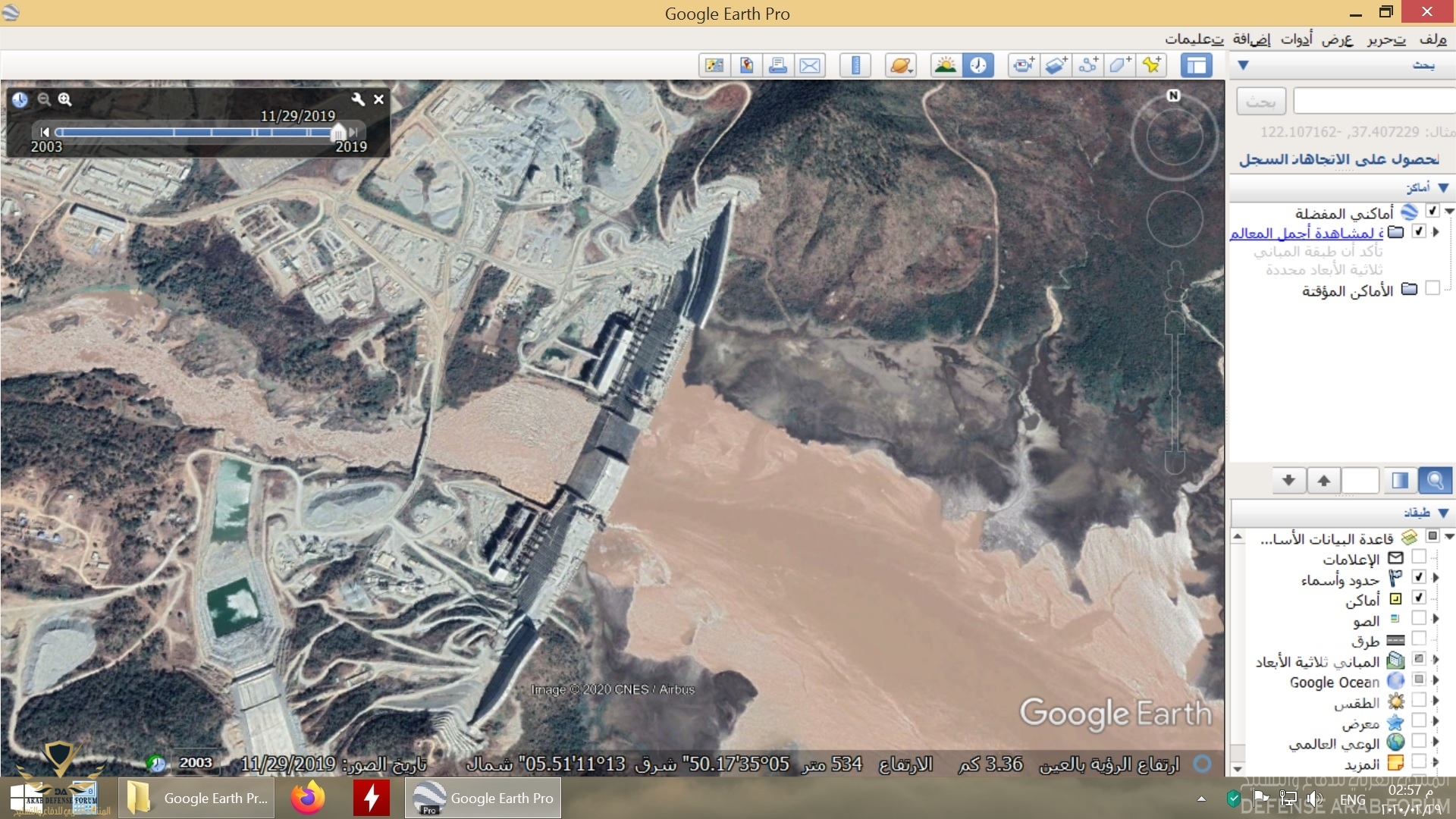Click the بحث search button
This screenshot has width=1456, height=819.
pos(1261,102)
